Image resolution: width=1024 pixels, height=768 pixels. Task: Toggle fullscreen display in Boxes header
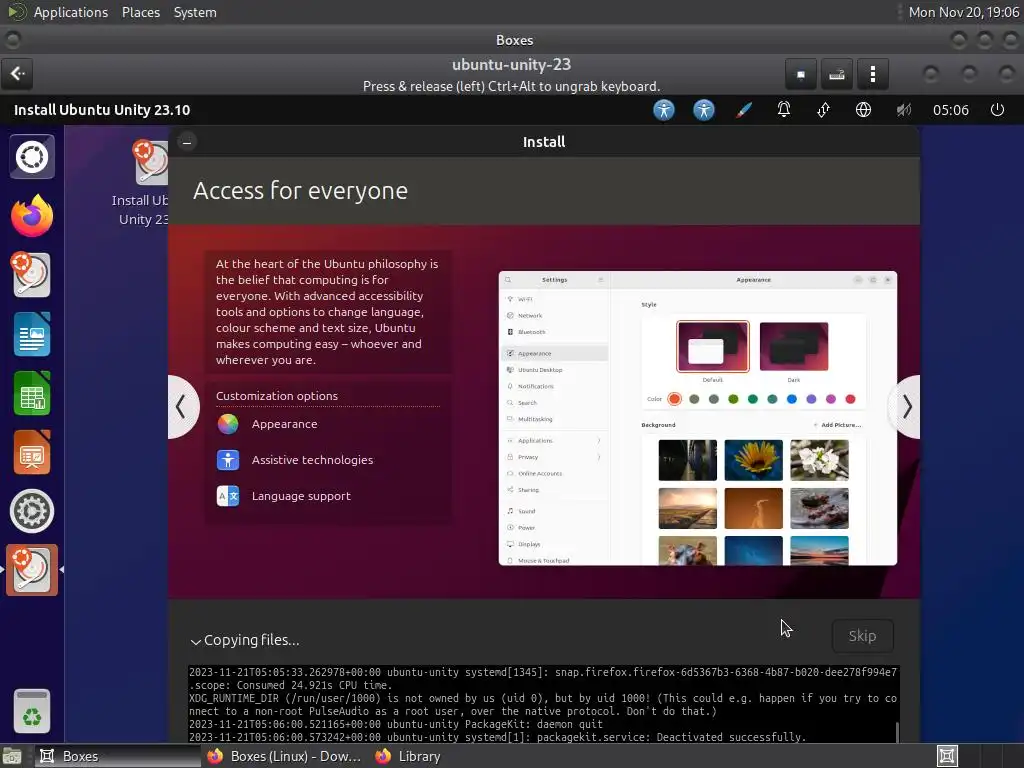(x=801, y=74)
